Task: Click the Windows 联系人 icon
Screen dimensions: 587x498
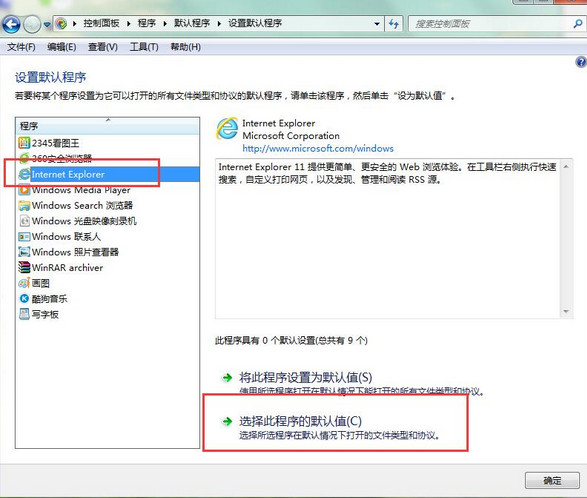Action: (24, 237)
